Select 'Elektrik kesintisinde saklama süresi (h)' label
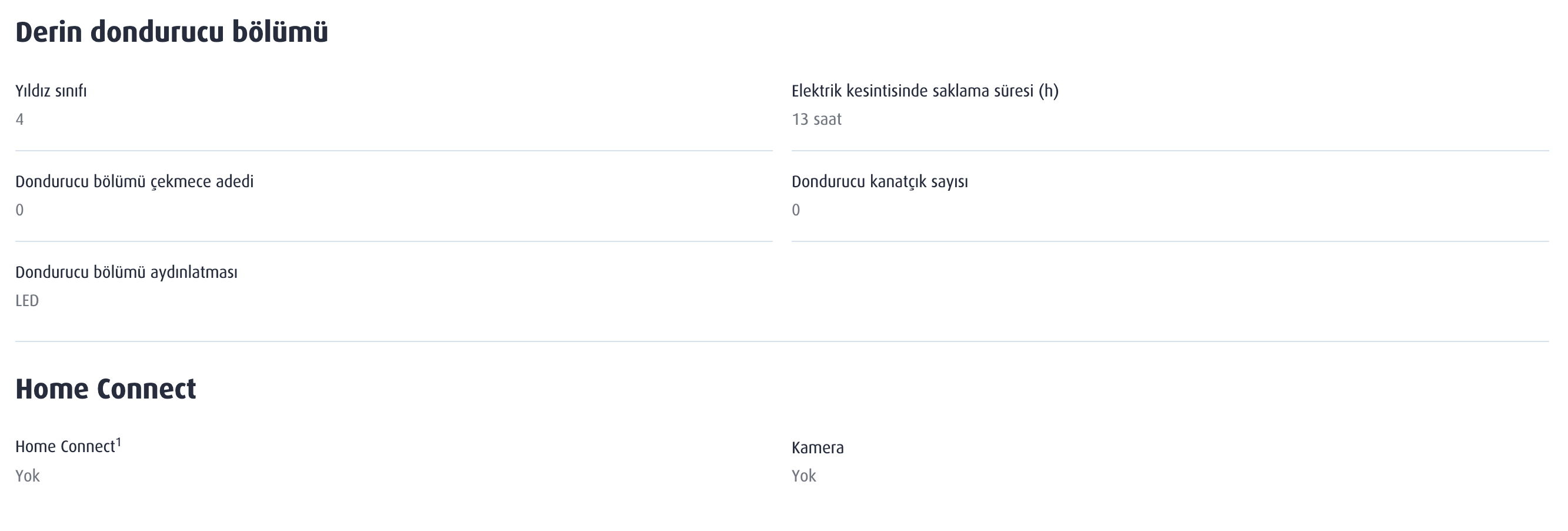 tap(925, 91)
